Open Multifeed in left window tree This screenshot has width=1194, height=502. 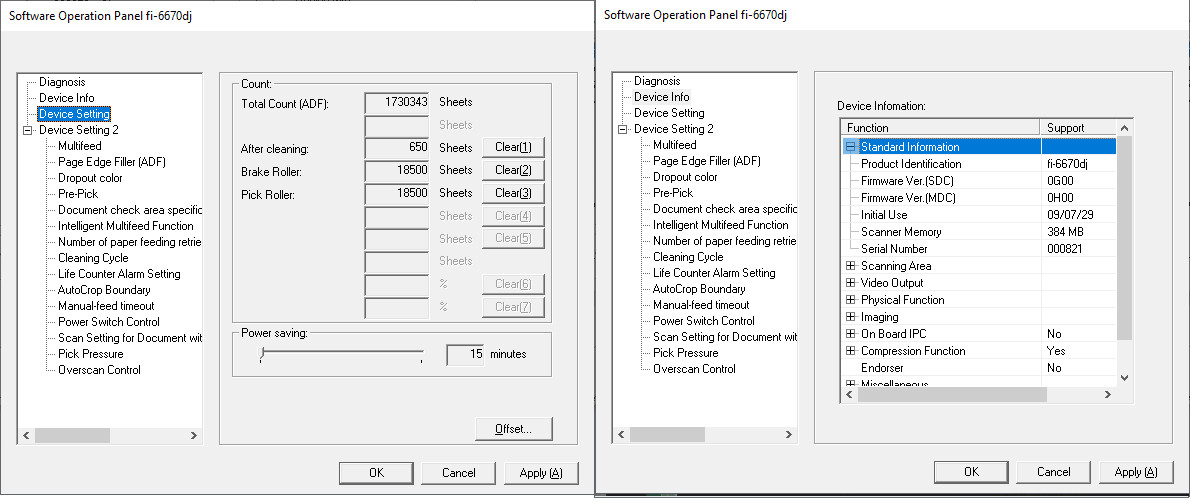pyautogui.click(x=79, y=146)
